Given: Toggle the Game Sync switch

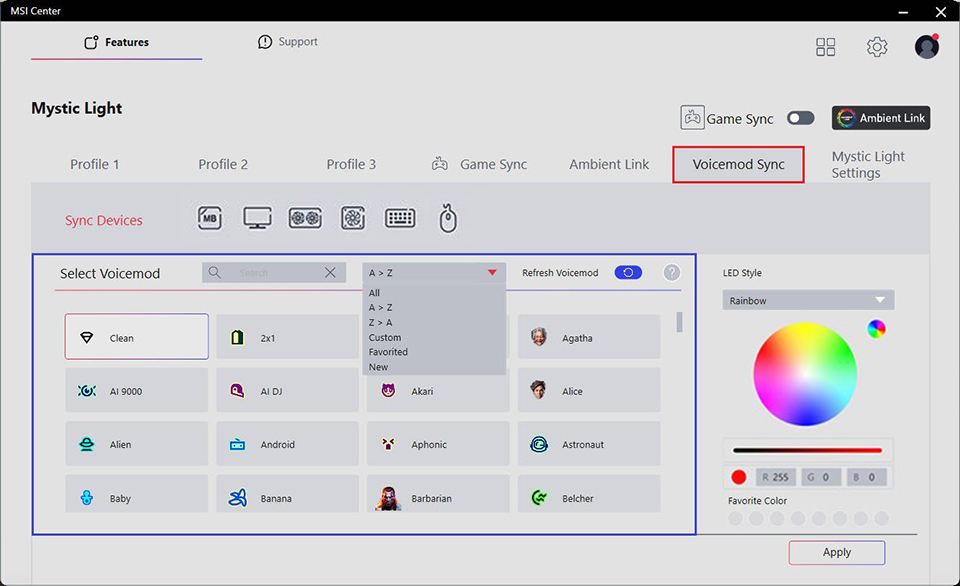Looking at the screenshot, I should [800, 118].
